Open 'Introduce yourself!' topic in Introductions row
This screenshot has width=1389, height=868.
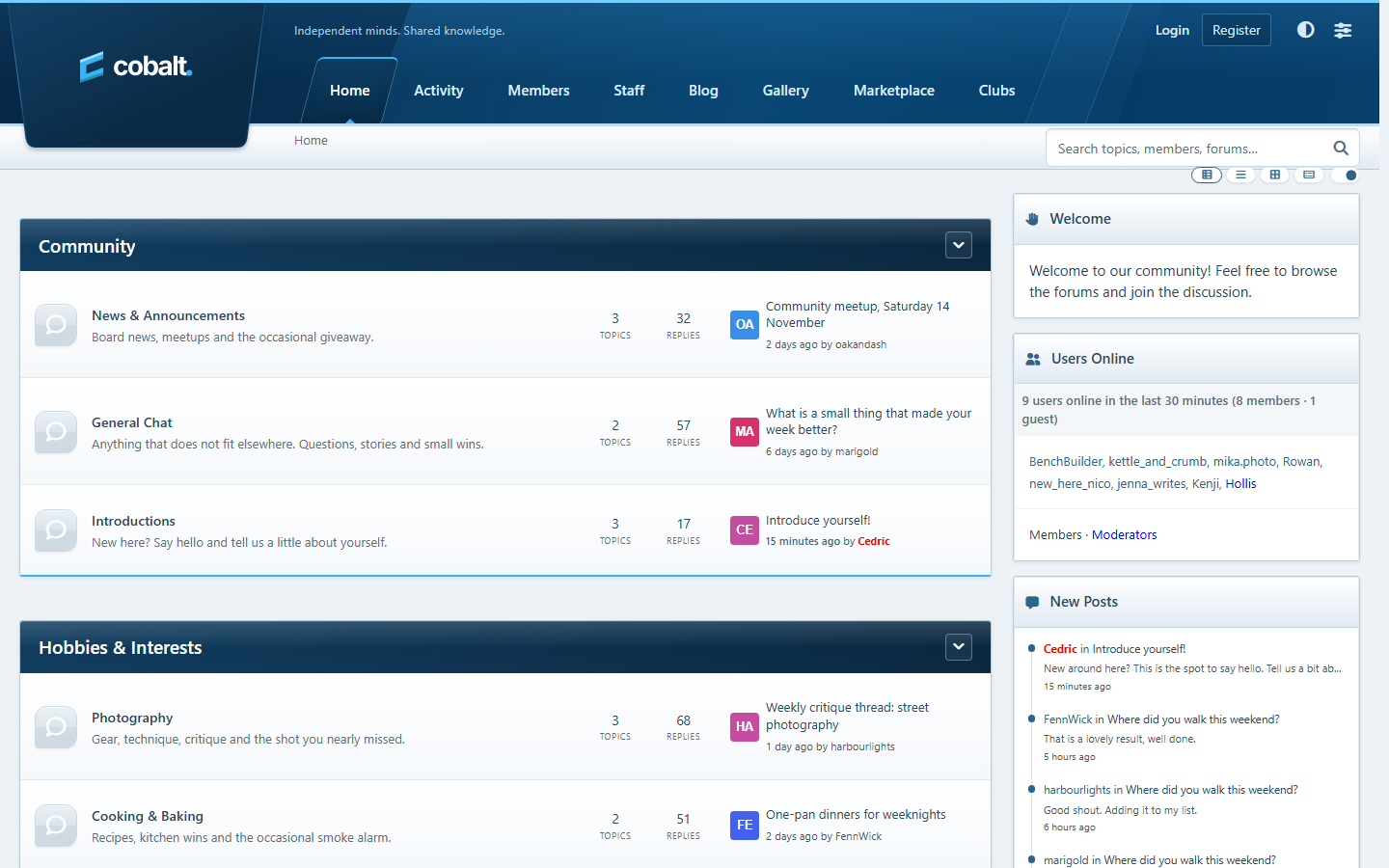click(x=818, y=521)
